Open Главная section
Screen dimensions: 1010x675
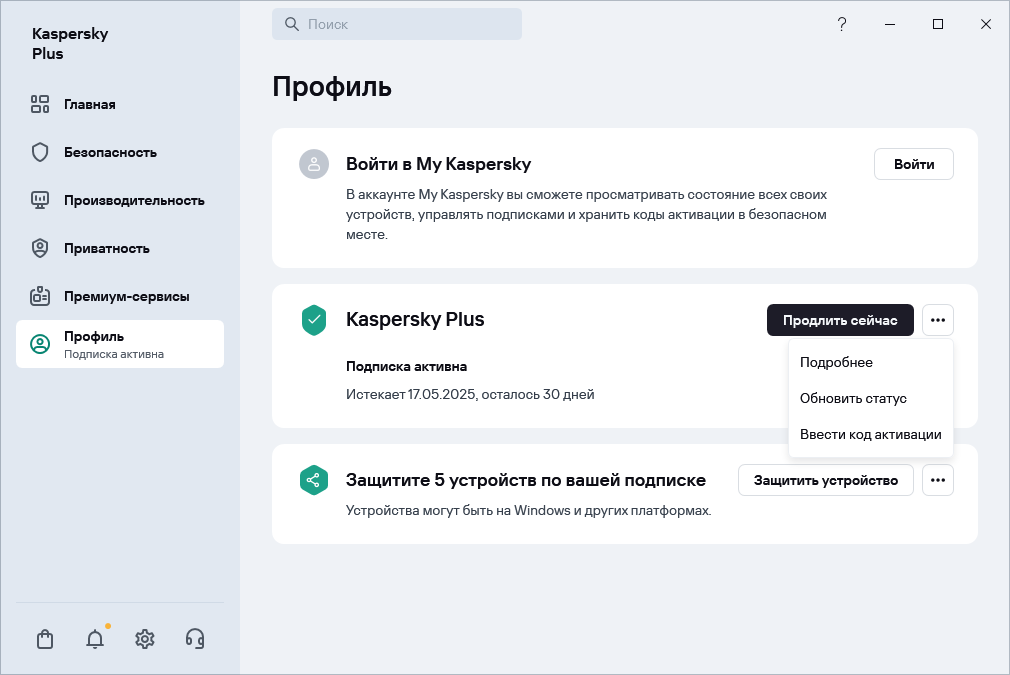[x=120, y=104]
